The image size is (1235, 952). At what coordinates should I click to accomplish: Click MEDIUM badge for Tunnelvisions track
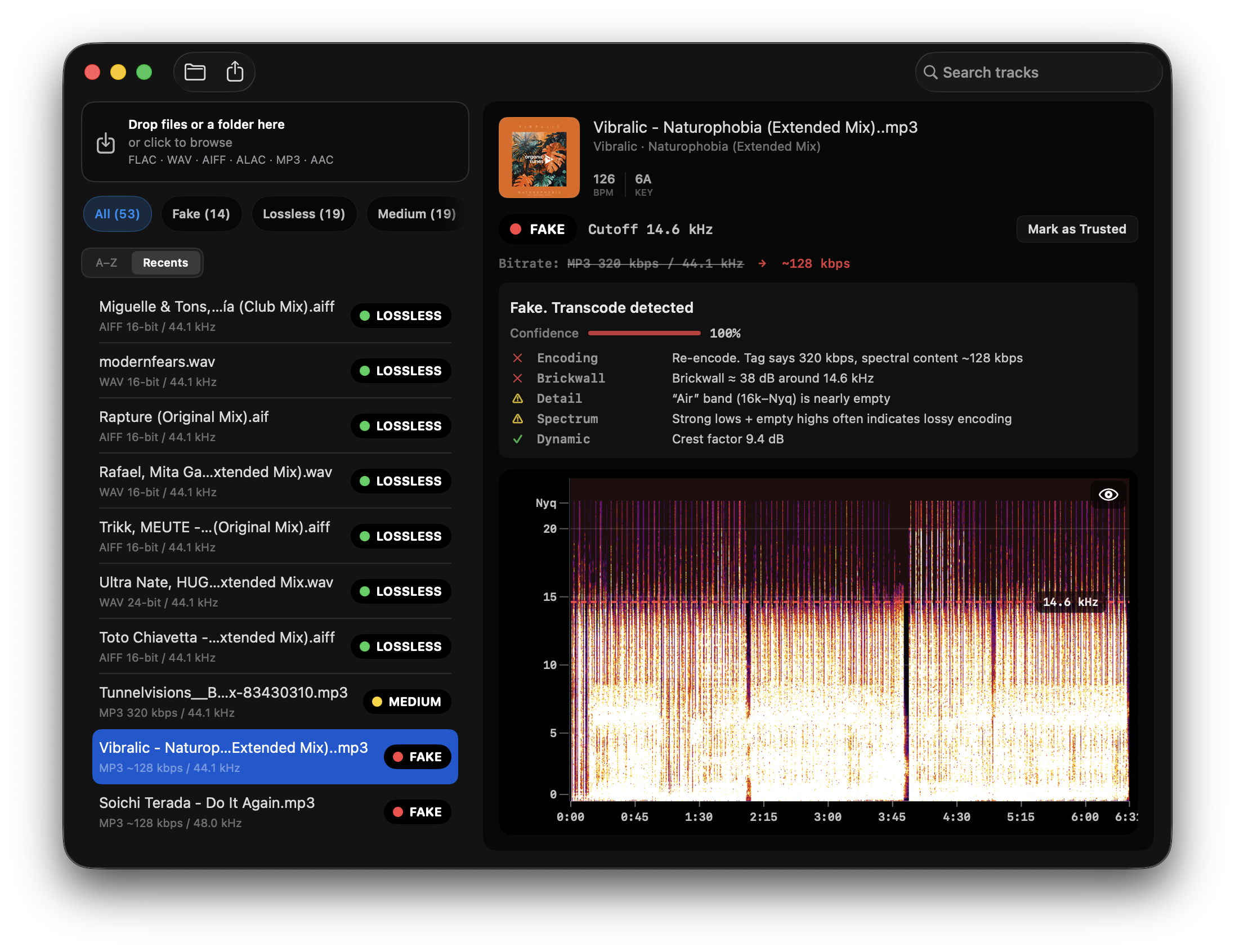(407, 702)
